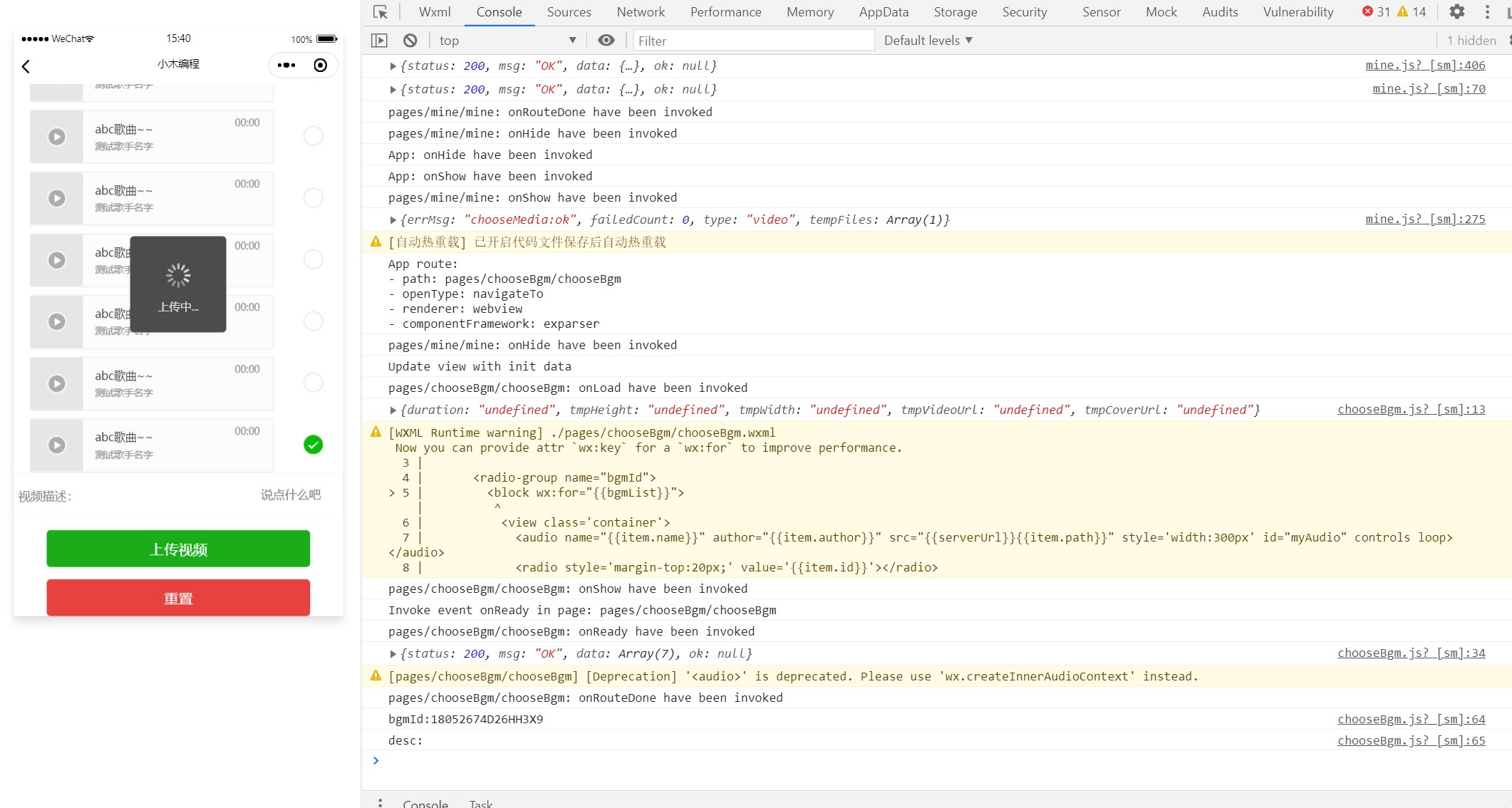The height and width of the screenshot is (808, 1512).
Task: Select bottom drawer Task tab
Action: click(x=481, y=803)
